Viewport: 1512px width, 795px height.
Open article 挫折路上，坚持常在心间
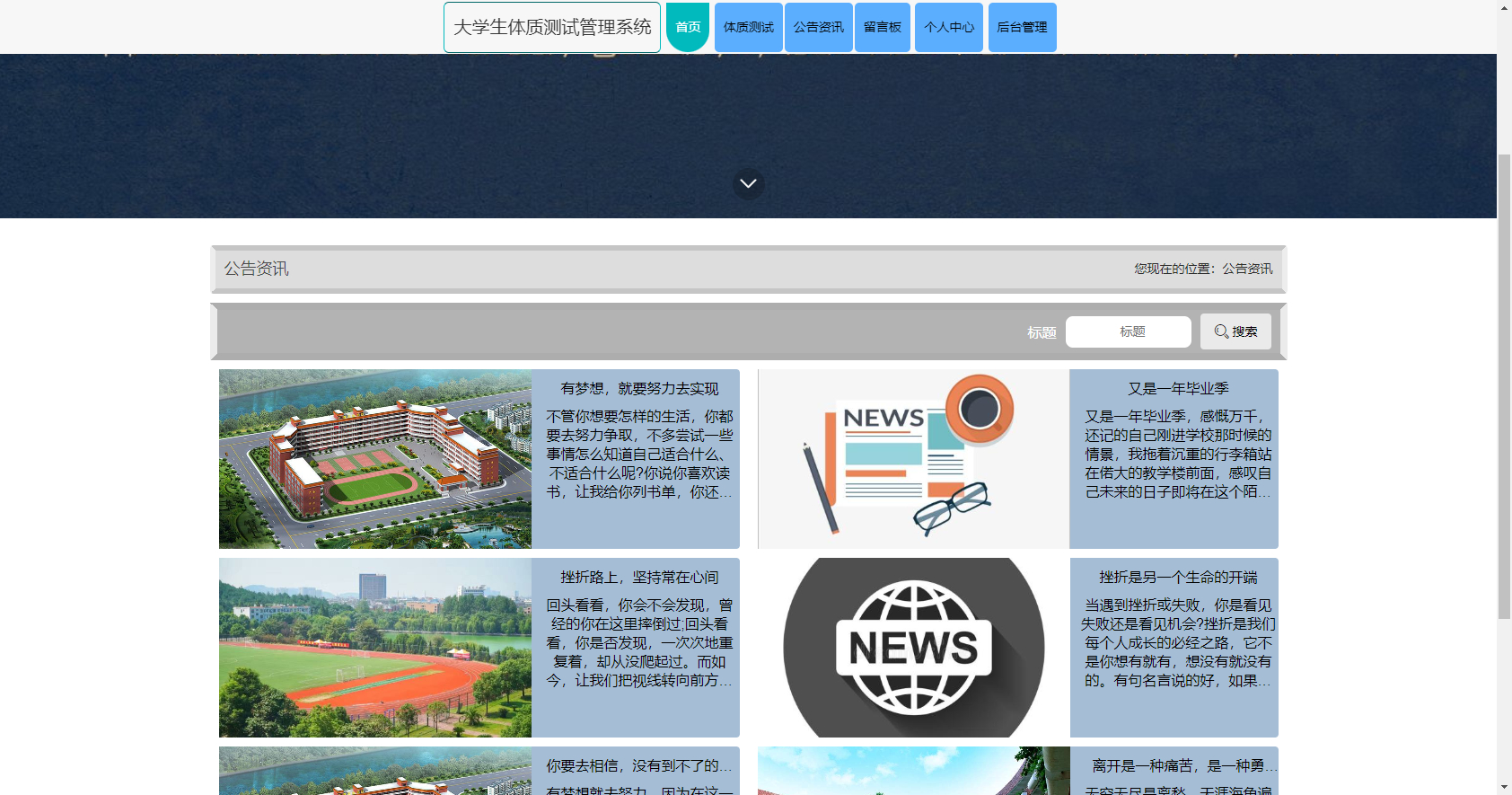[x=639, y=577]
